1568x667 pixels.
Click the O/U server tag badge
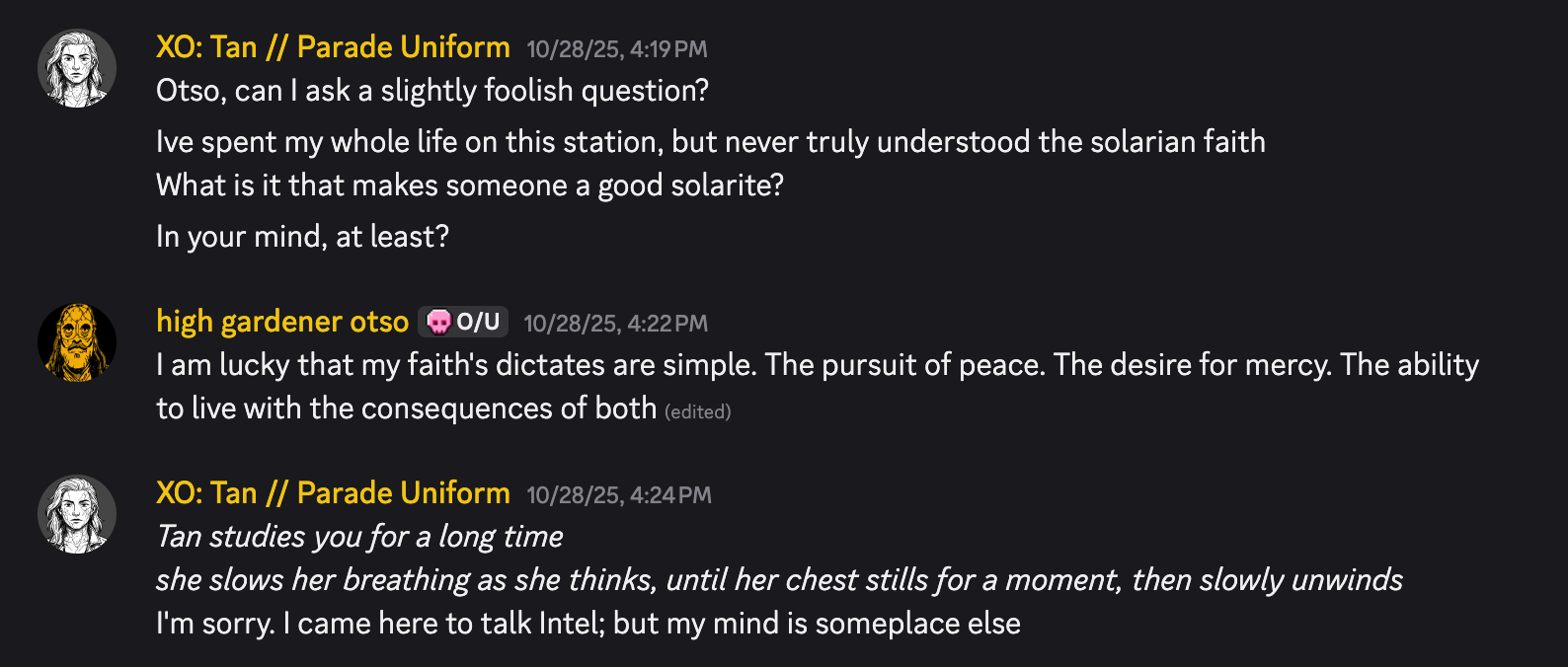(464, 322)
